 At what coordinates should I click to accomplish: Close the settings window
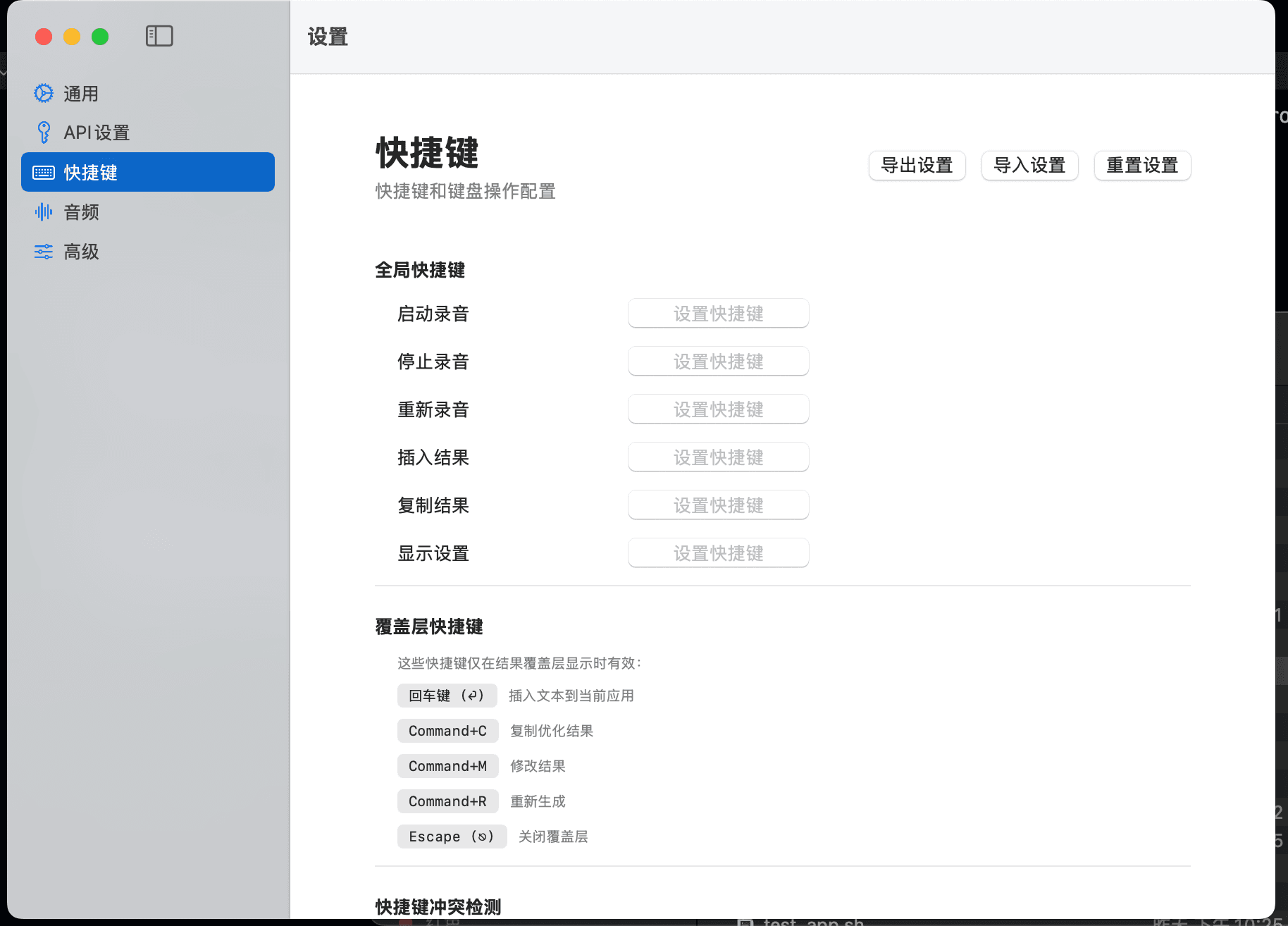[44, 36]
